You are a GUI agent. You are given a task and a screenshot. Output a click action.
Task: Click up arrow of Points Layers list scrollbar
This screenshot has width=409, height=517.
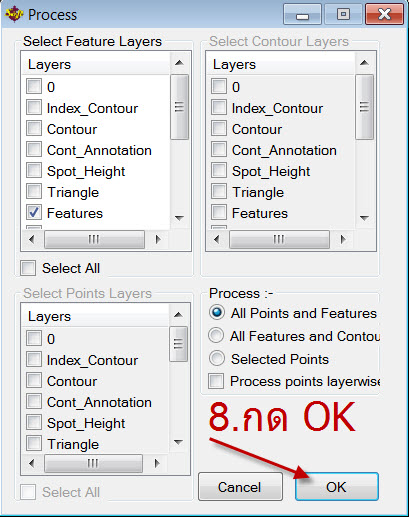click(179, 315)
